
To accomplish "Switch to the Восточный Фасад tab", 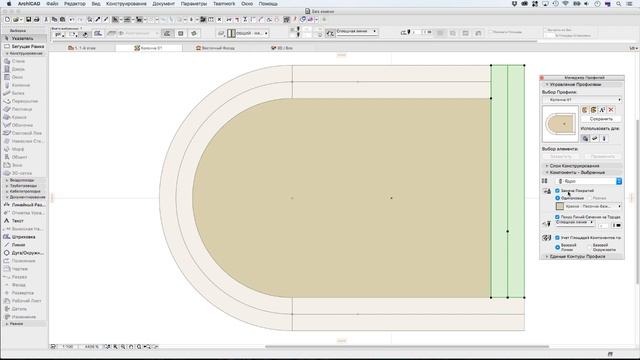I will (215, 48).
